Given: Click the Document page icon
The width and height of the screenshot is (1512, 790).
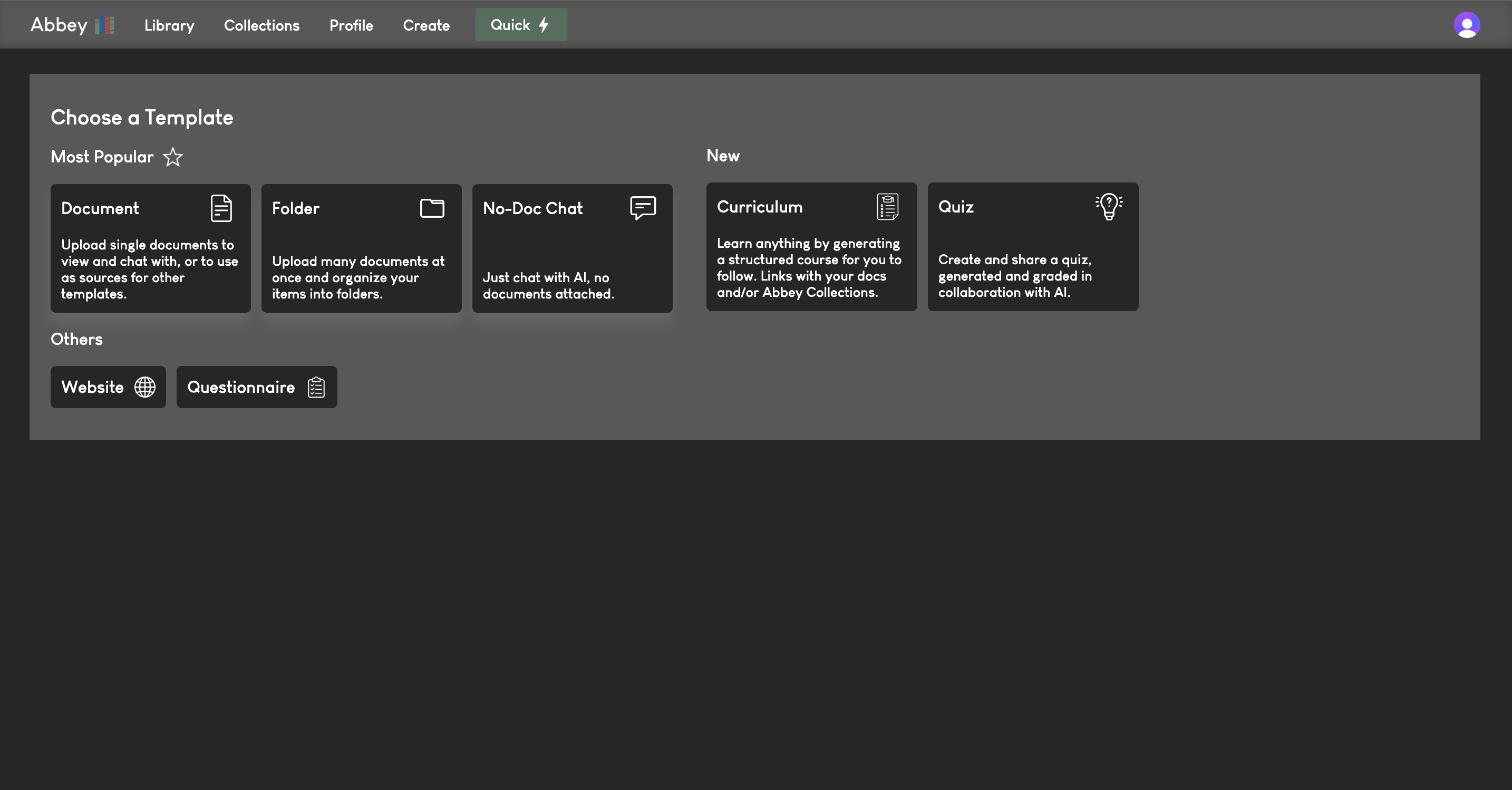Looking at the screenshot, I should (x=221, y=208).
